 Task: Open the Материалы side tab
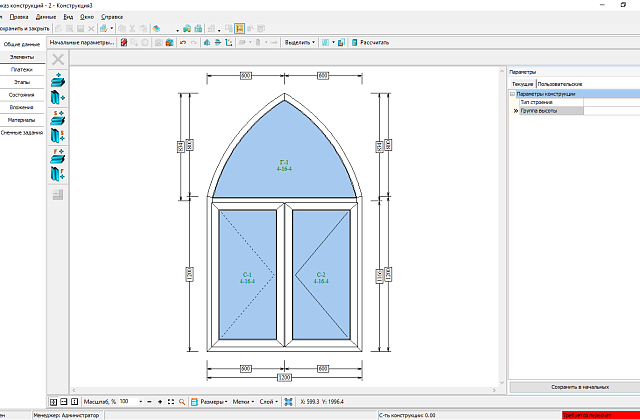point(22,120)
